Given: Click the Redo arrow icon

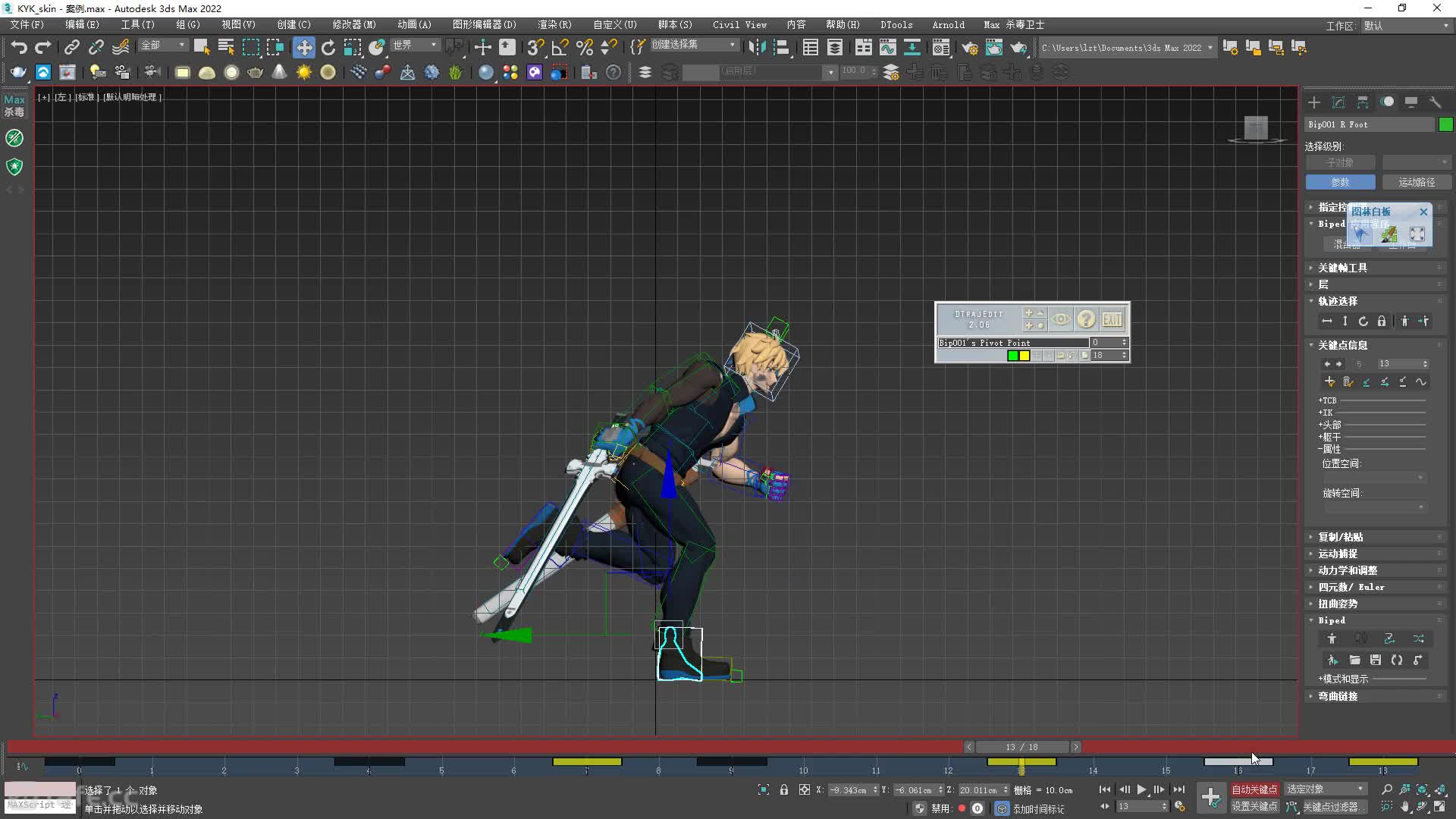Looking at the screenshot, I should tap(43, 47).
